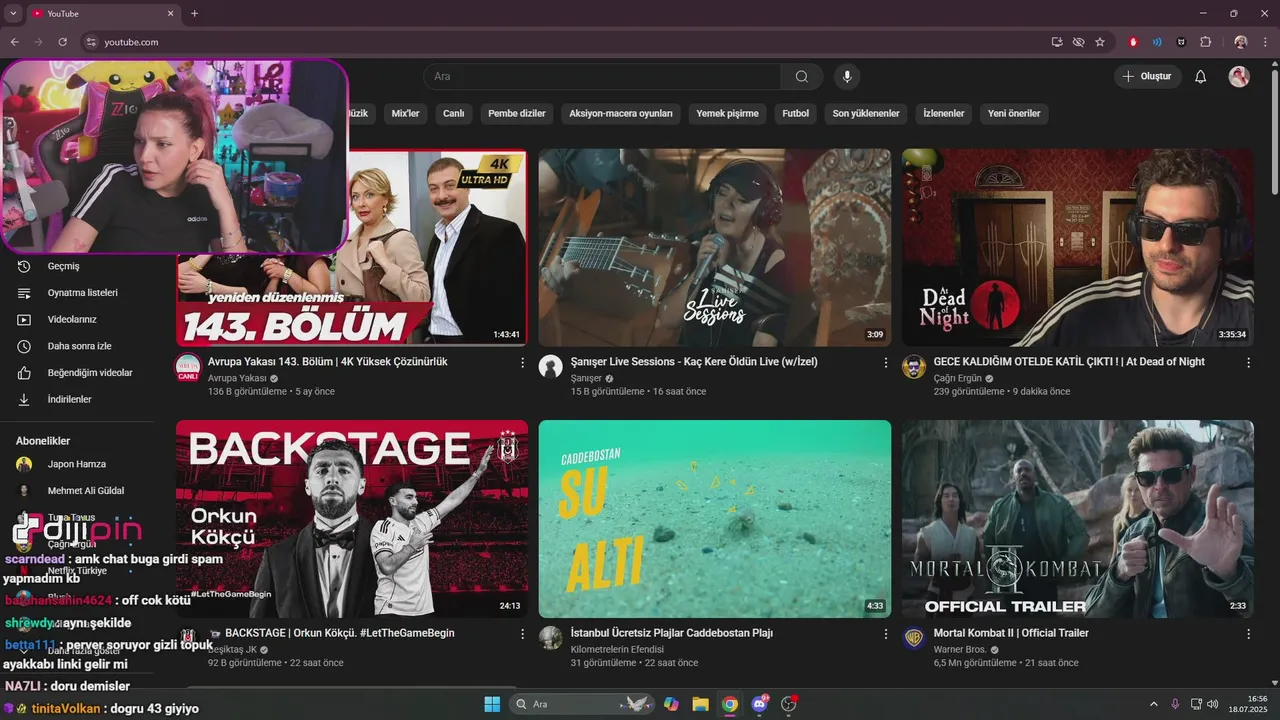Select the Aksiyon-macera oyunları chip
This screenshot has width=1280, height=720.
621,114
